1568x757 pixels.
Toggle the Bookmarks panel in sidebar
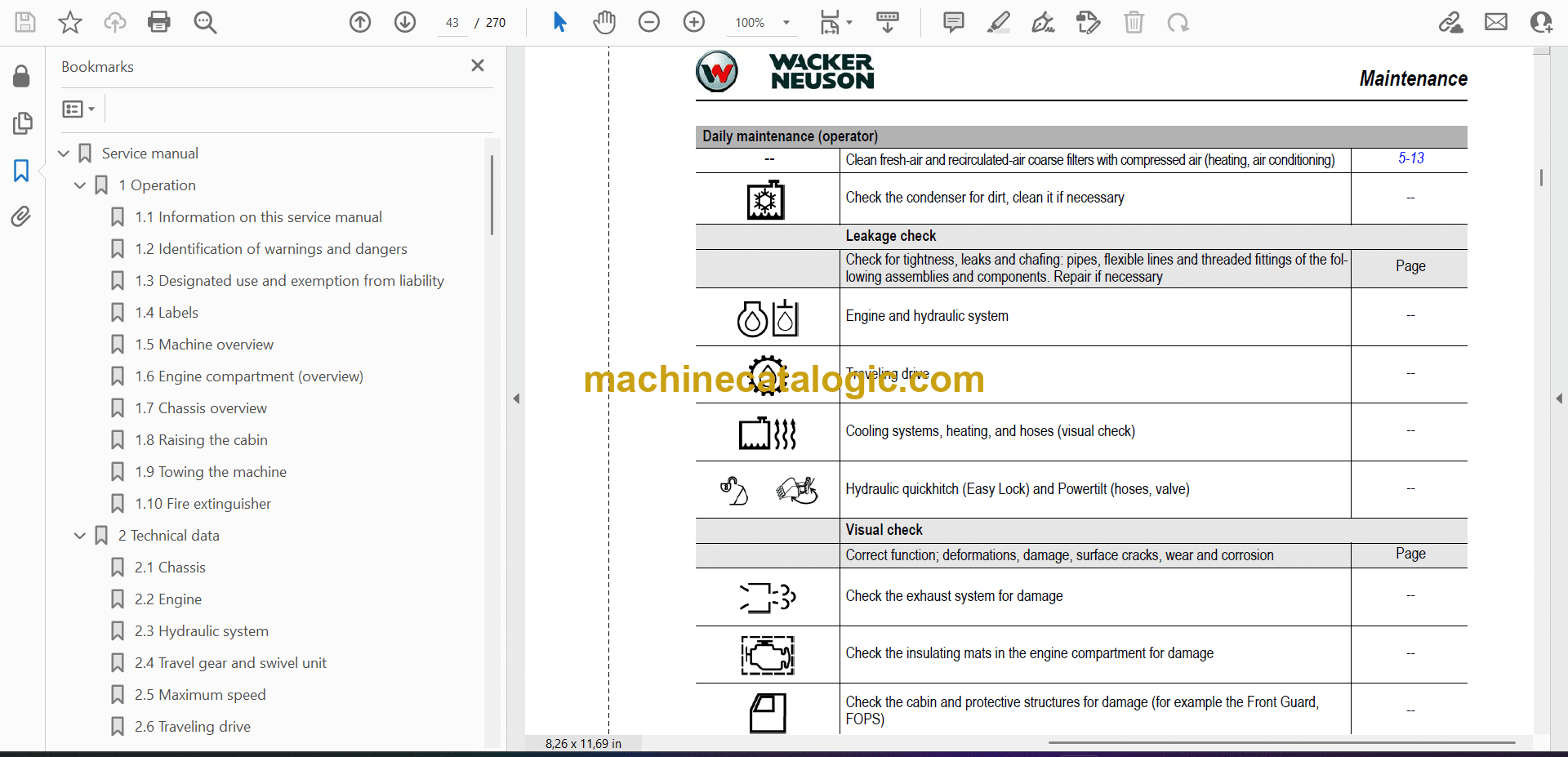(21, 171)
